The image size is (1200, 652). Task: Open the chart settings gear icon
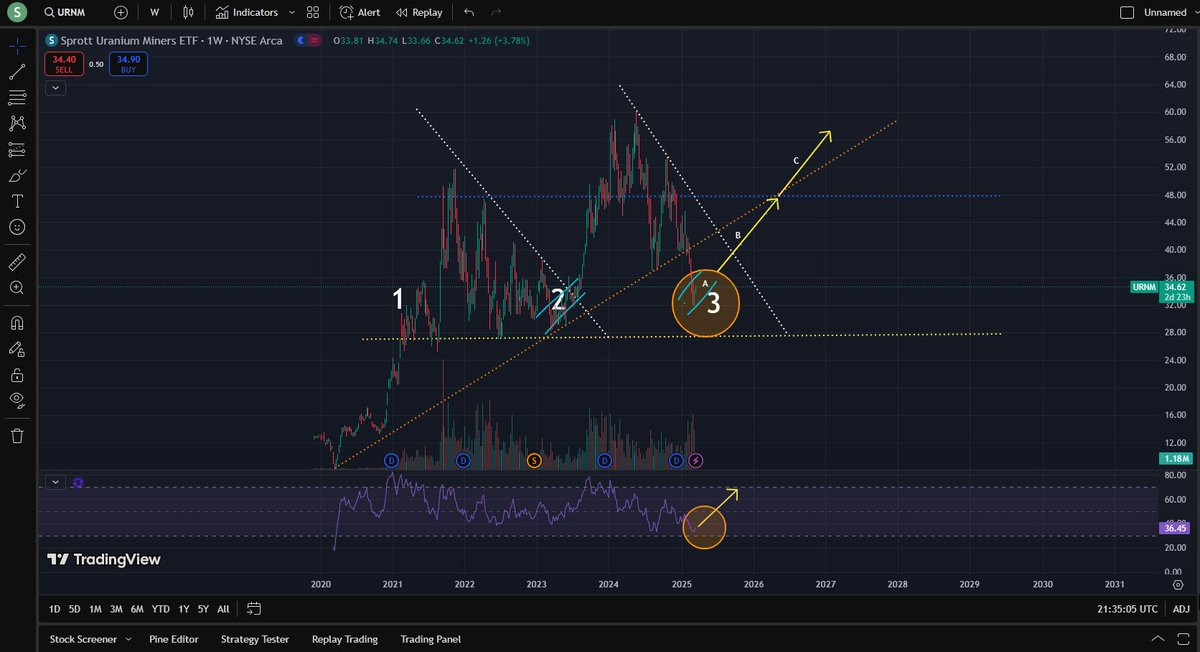(1179, 584)
